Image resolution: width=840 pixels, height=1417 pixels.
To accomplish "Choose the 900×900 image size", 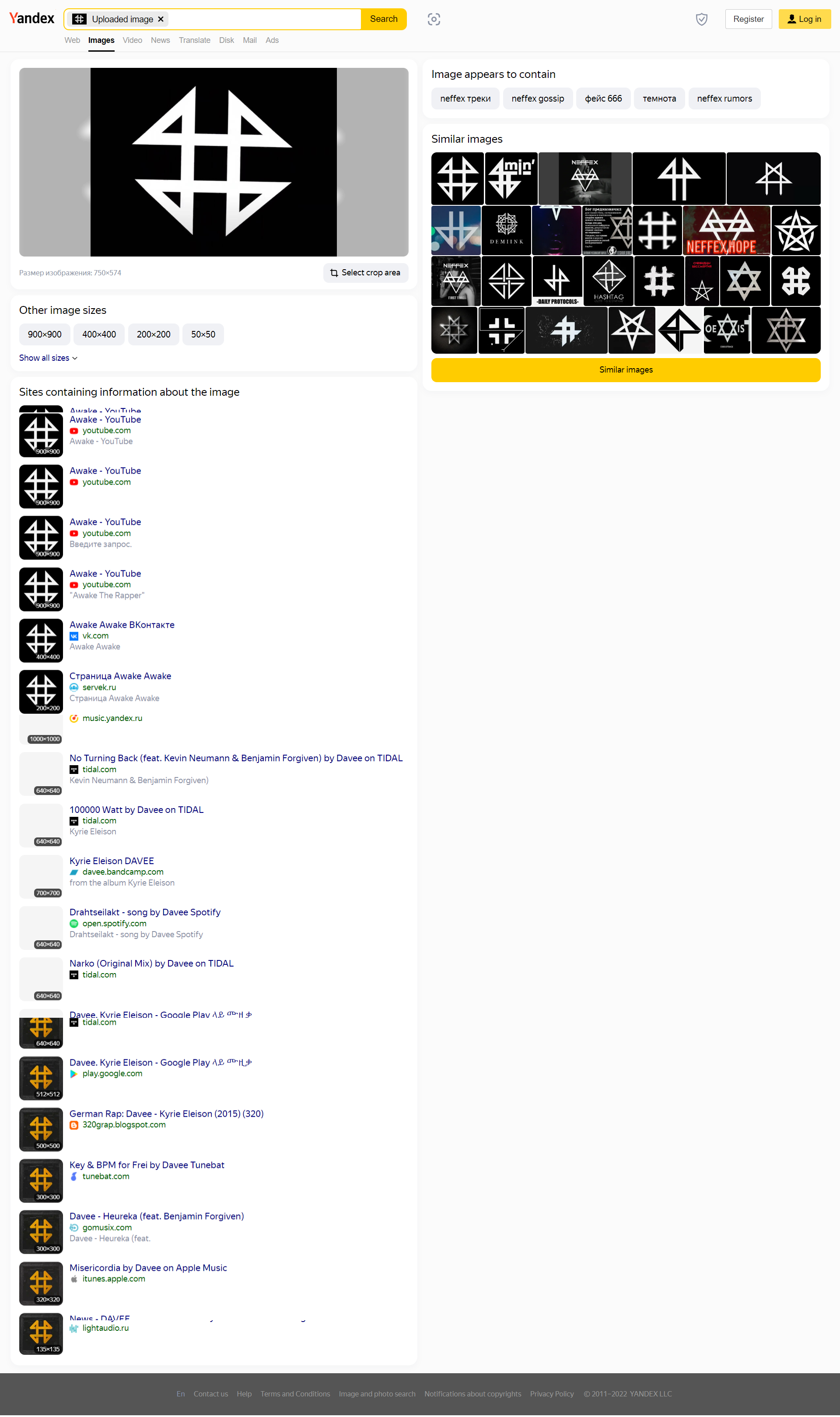I will (45, 334).
